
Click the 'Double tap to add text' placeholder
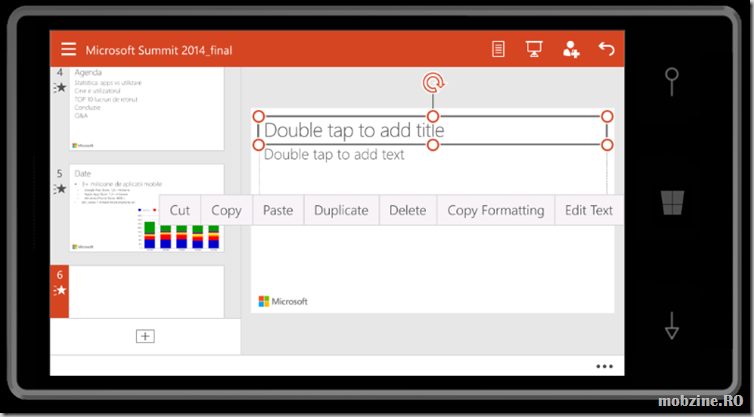pyautogui.click(x=334, y=154)
